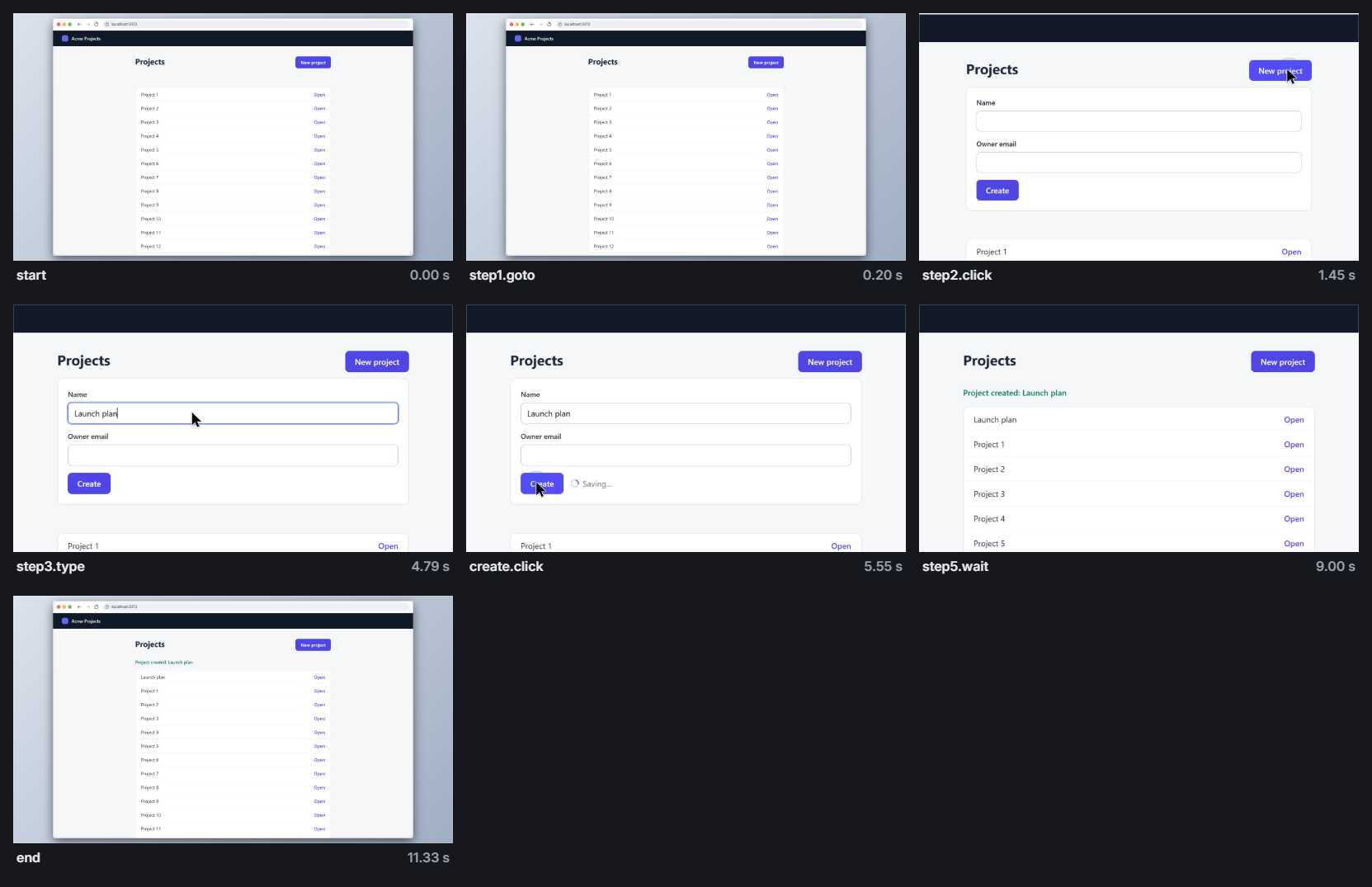Click 'Project 2' row name in step5.wait frame

989,469
